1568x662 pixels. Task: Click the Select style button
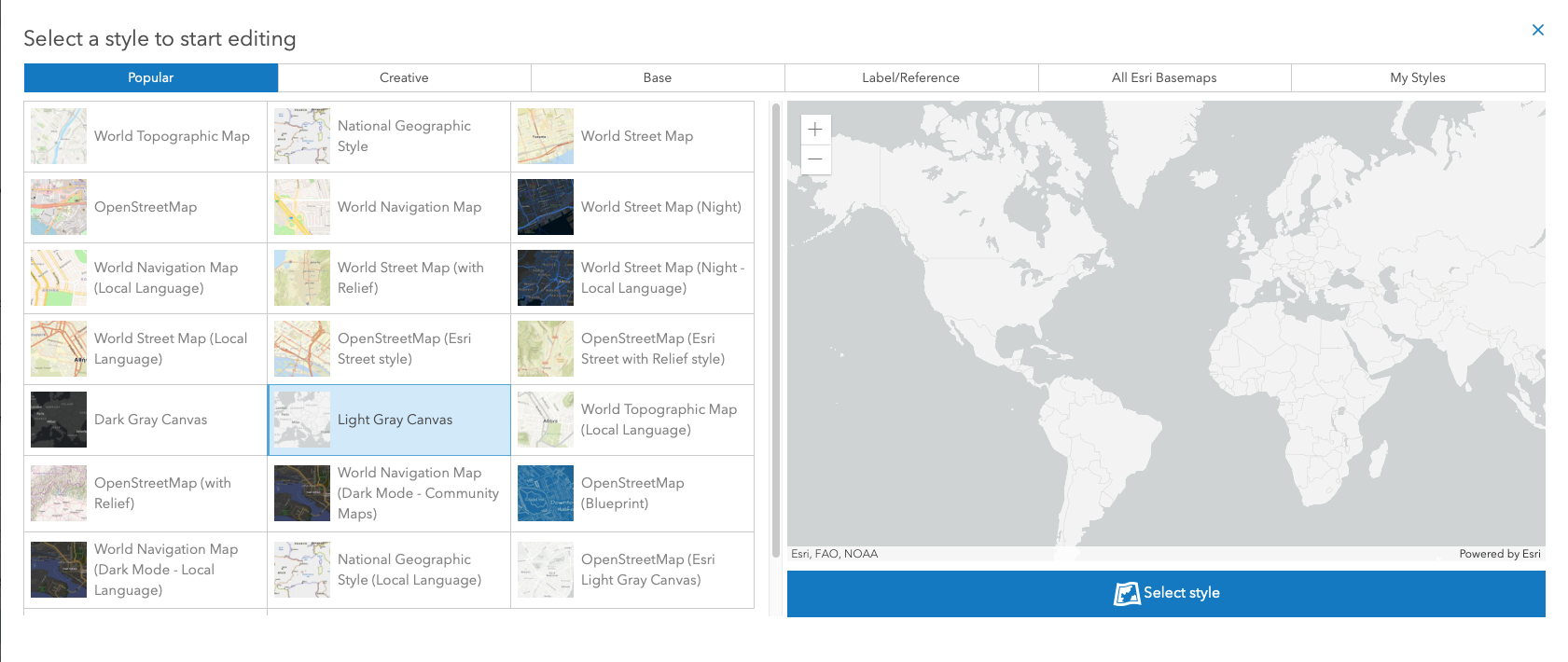[x=1166, y=593]
